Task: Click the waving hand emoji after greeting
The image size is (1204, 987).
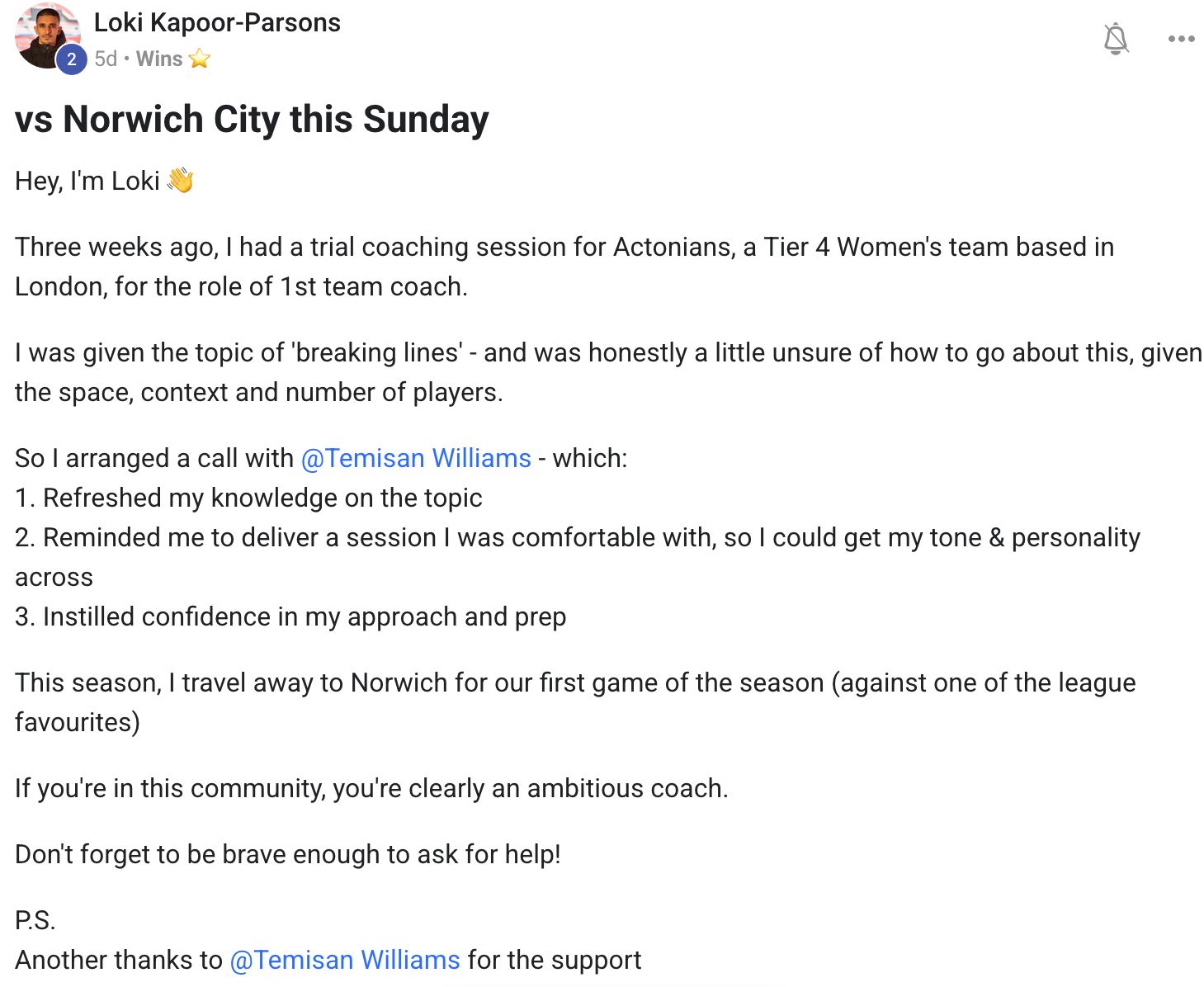Action: 180,181
